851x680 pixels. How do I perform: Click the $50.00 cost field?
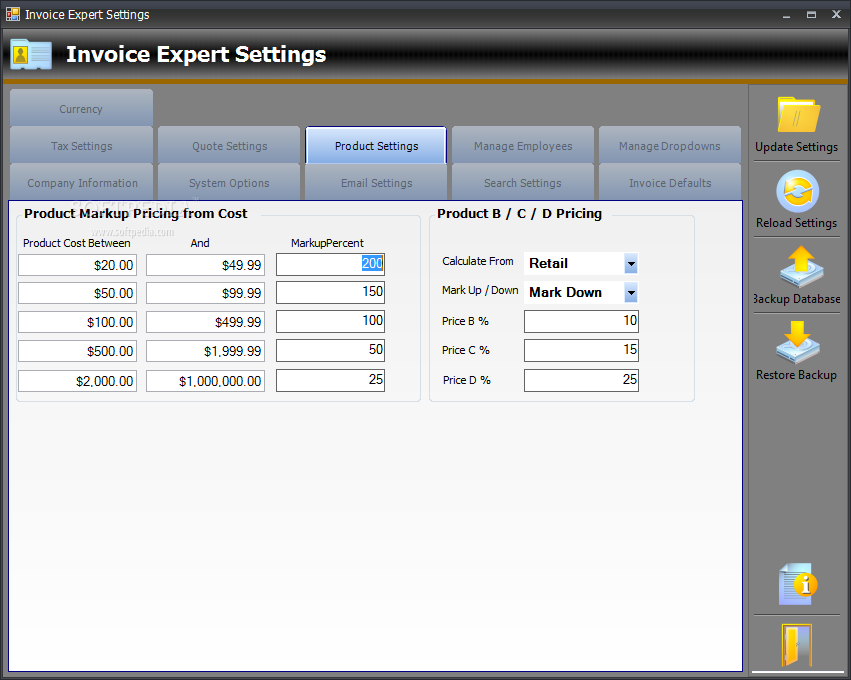pos(77,293)
